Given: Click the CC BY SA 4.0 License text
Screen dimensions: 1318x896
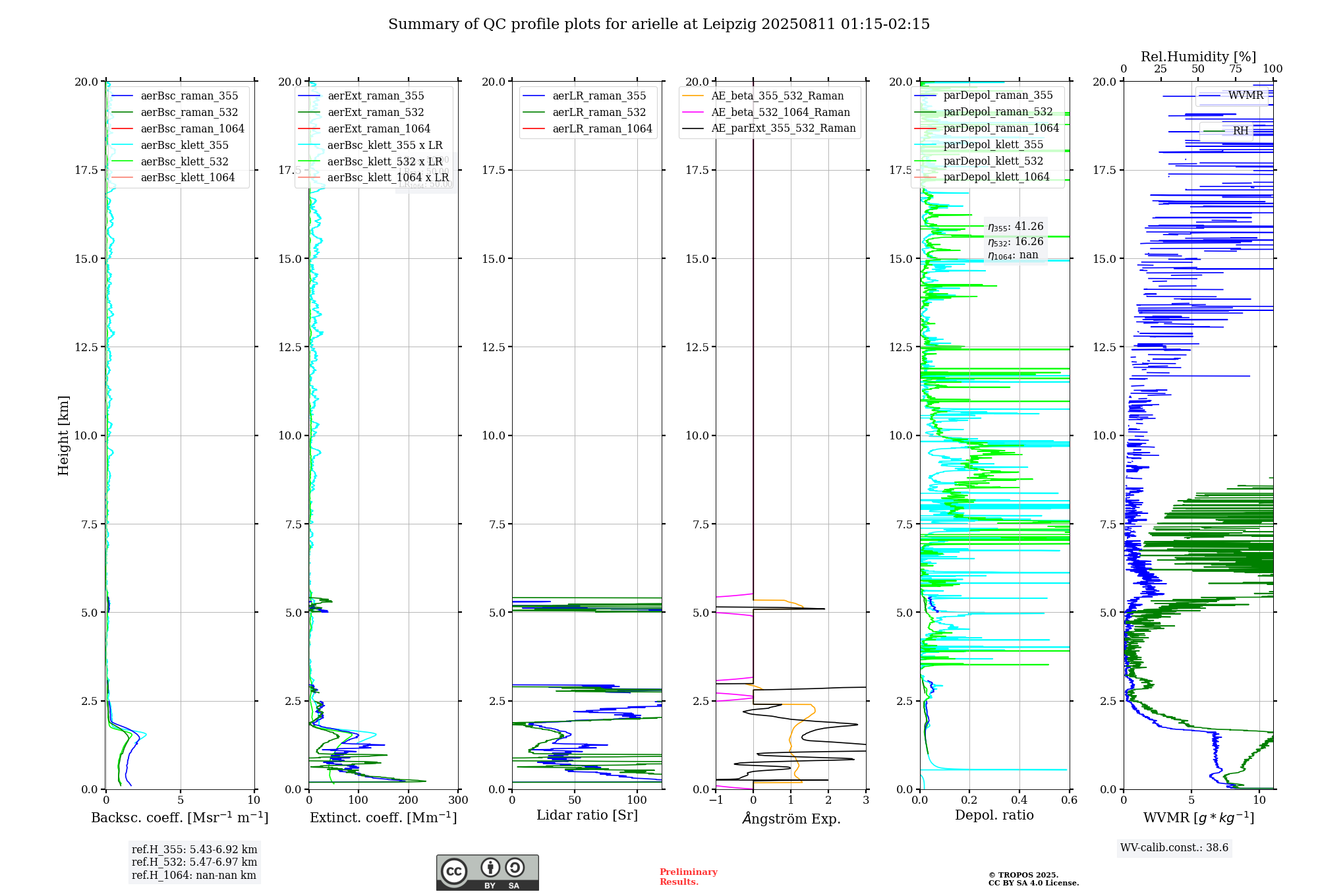Looking at the screenshot, I should tap(1033, 883).
